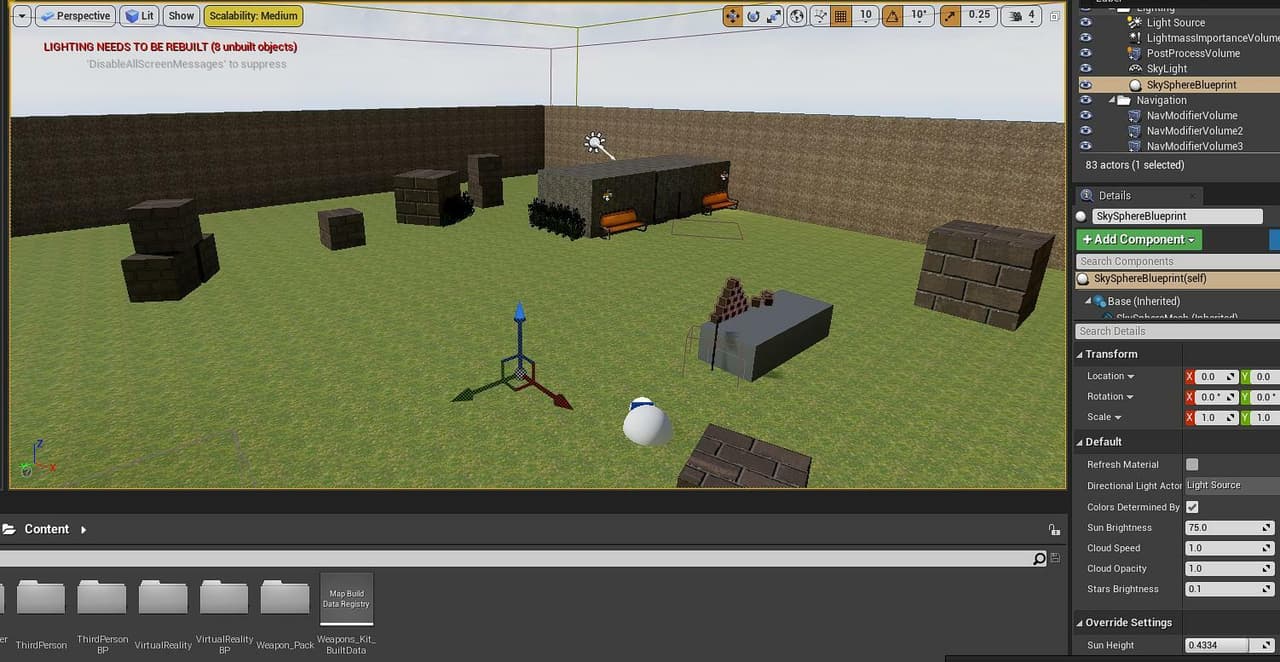Open the Content path arrow dropdown

pos(83,530)
